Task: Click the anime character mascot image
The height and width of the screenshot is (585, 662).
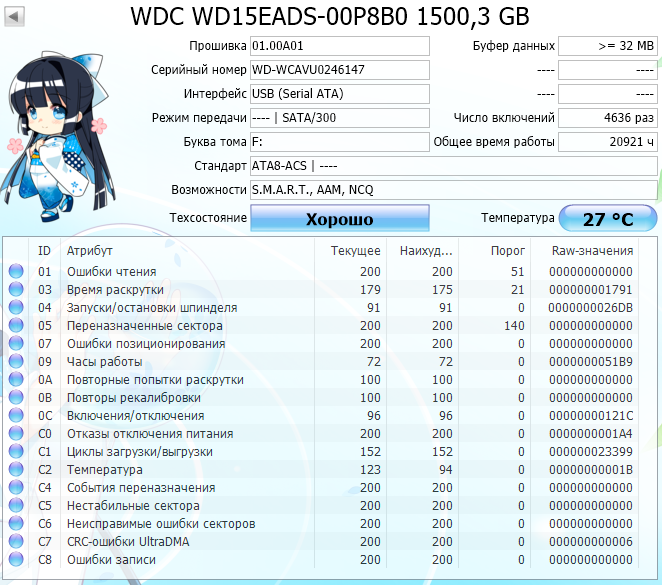Action: point(57,137)
